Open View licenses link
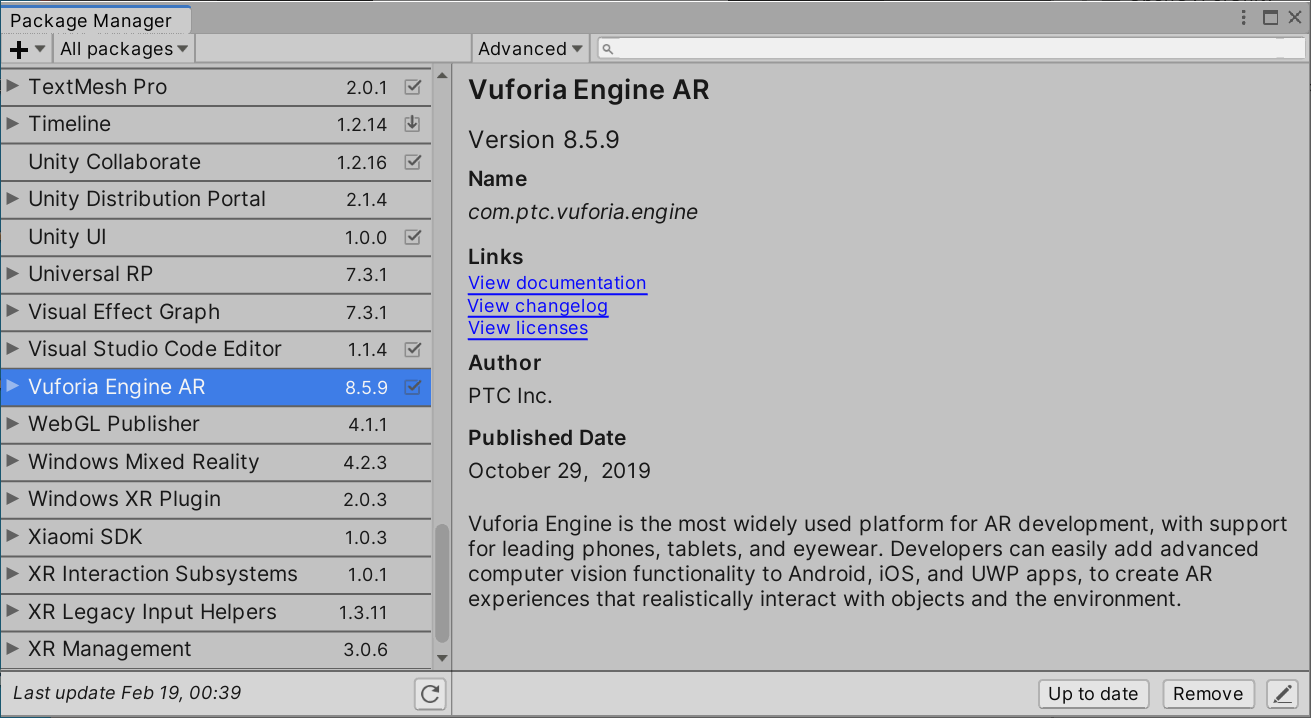1311x718 pixels. coord(528,328)
